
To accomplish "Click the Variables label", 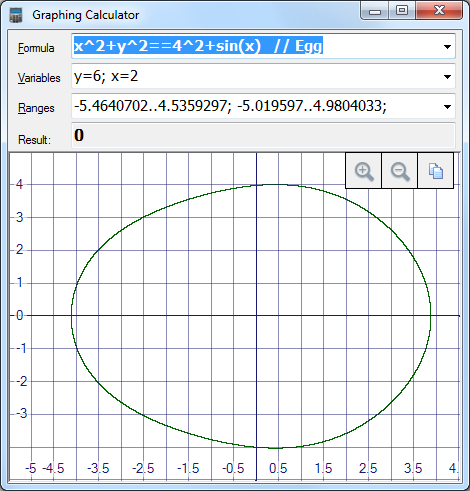I will tap(39, 78).
